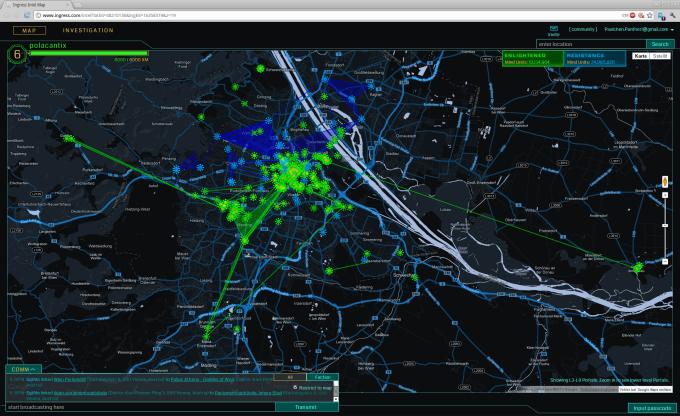Screen dimensions: 680x416
Task: Click the browser bookmark star icon
Action: [x=649, y=15]
